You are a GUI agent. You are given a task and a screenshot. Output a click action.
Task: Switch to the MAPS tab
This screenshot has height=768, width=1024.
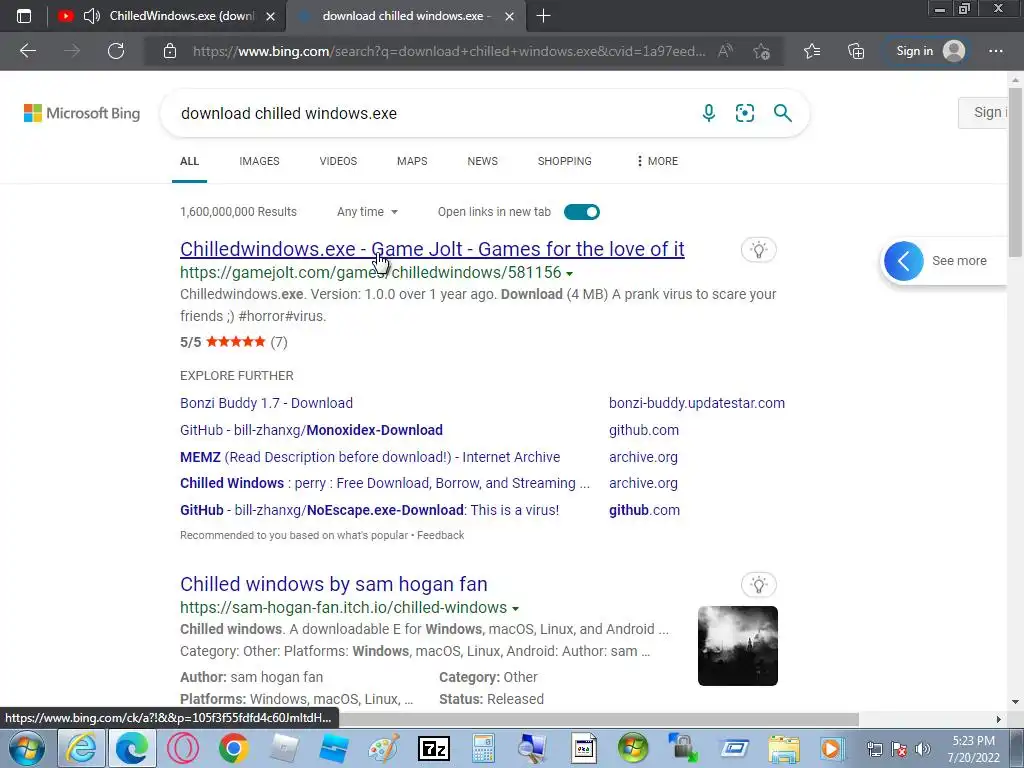pos(412,161)
